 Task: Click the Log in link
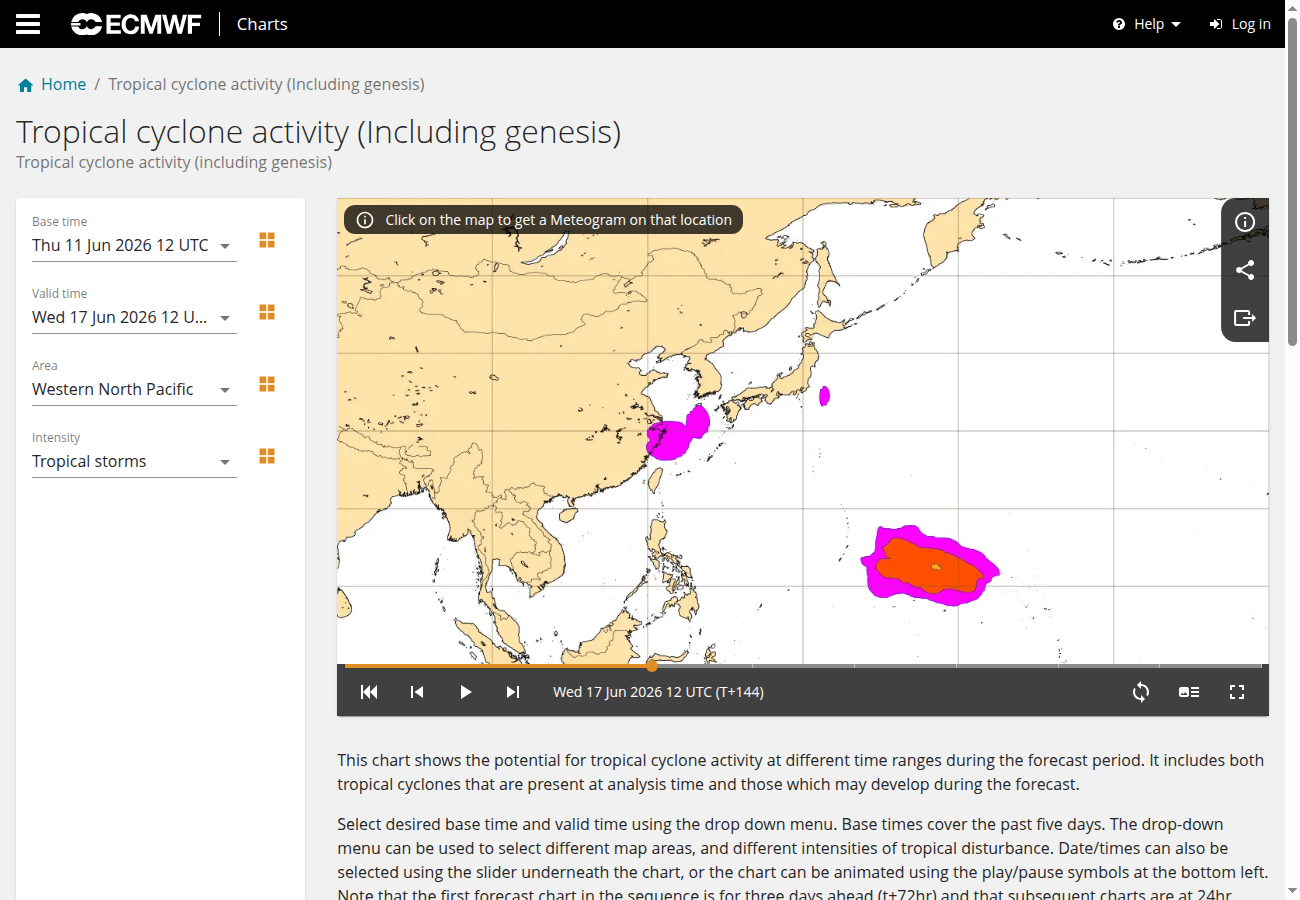(x=1240, y=24)
